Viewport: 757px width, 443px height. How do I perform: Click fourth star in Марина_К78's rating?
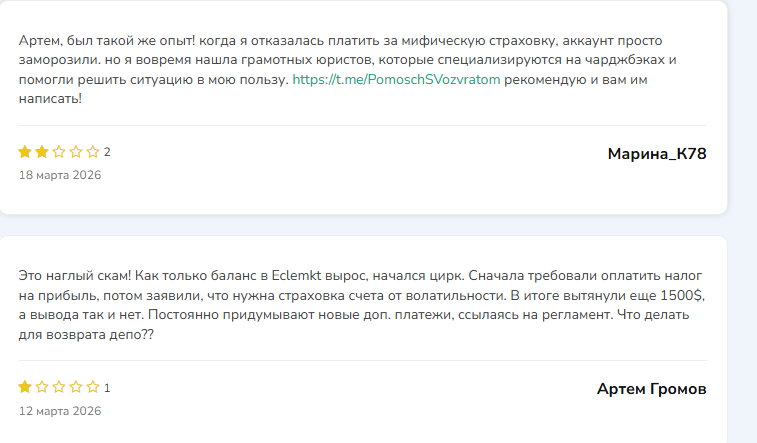[76, 152]
